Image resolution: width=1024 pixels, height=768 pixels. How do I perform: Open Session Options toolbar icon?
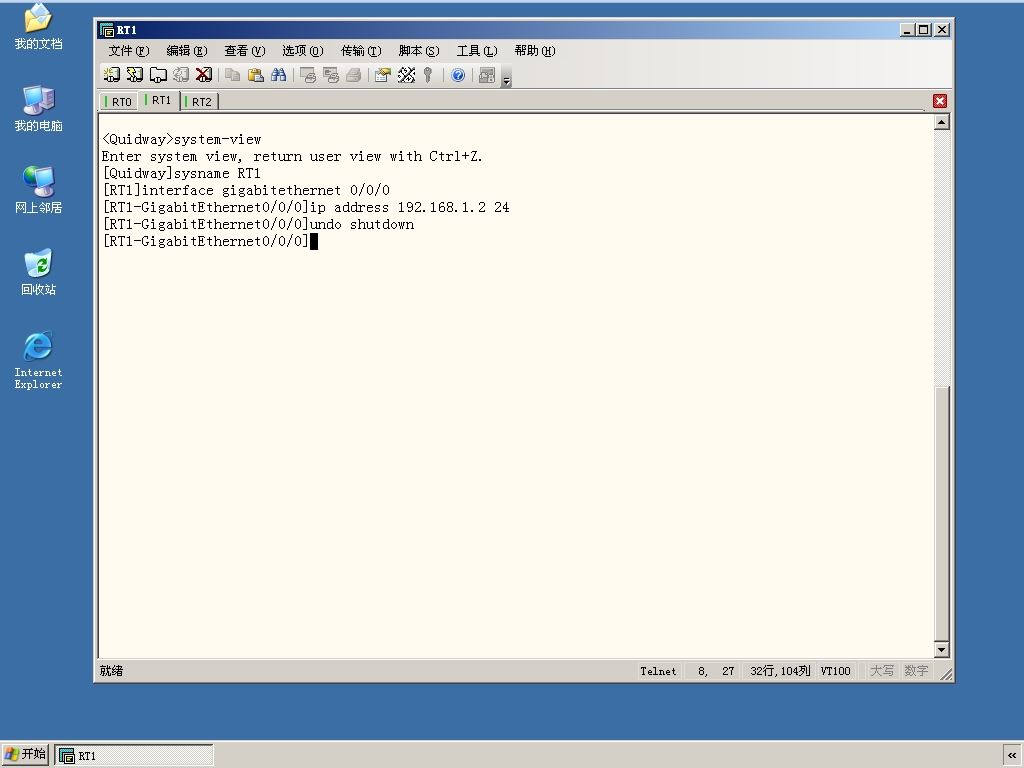click(383, 75)
